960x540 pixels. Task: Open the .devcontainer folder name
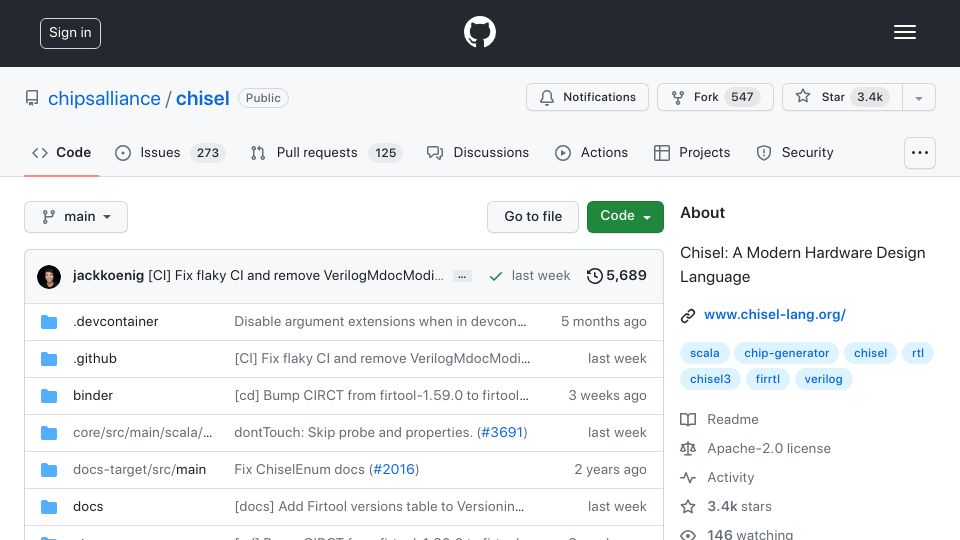pyautogui.click(x=116, y=321)
